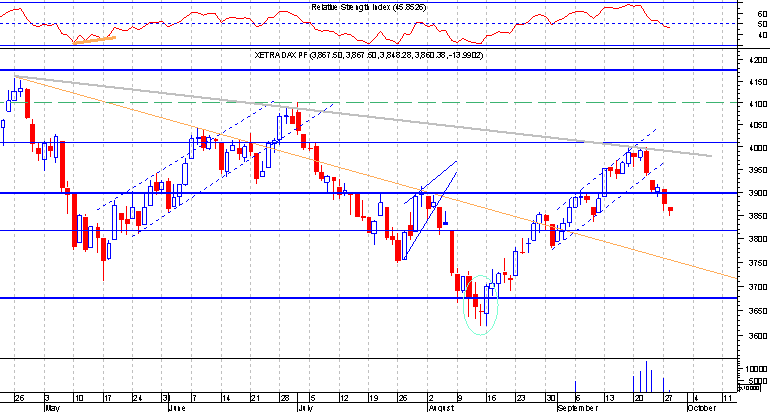
Task: Click the June month label
Action: [176, 408]
